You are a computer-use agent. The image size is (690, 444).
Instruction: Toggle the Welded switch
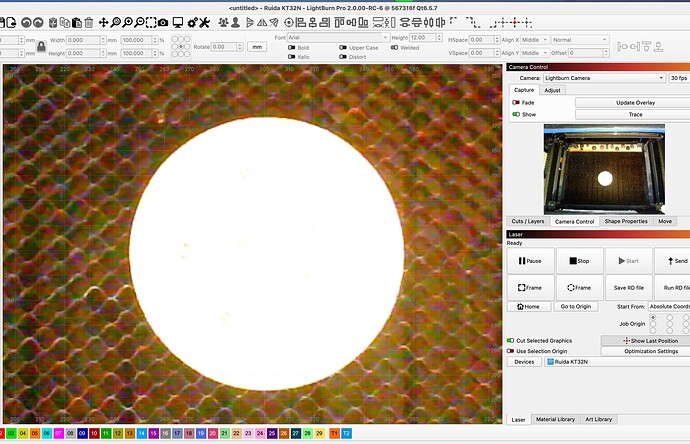pos(394,48)
